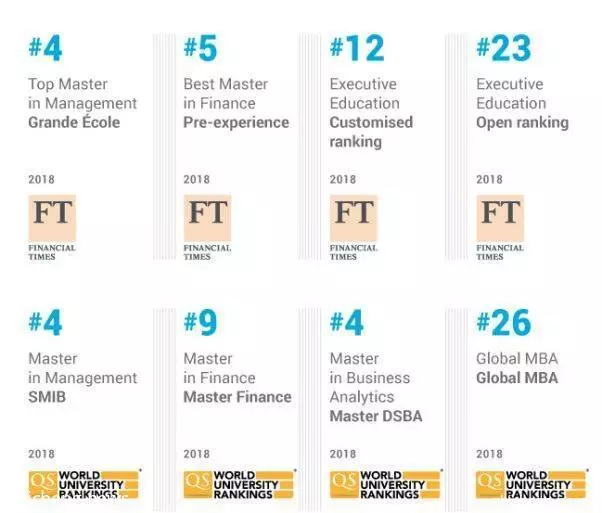Select the Grande École text
Screen dimensions: 602x513
(74, 122)
